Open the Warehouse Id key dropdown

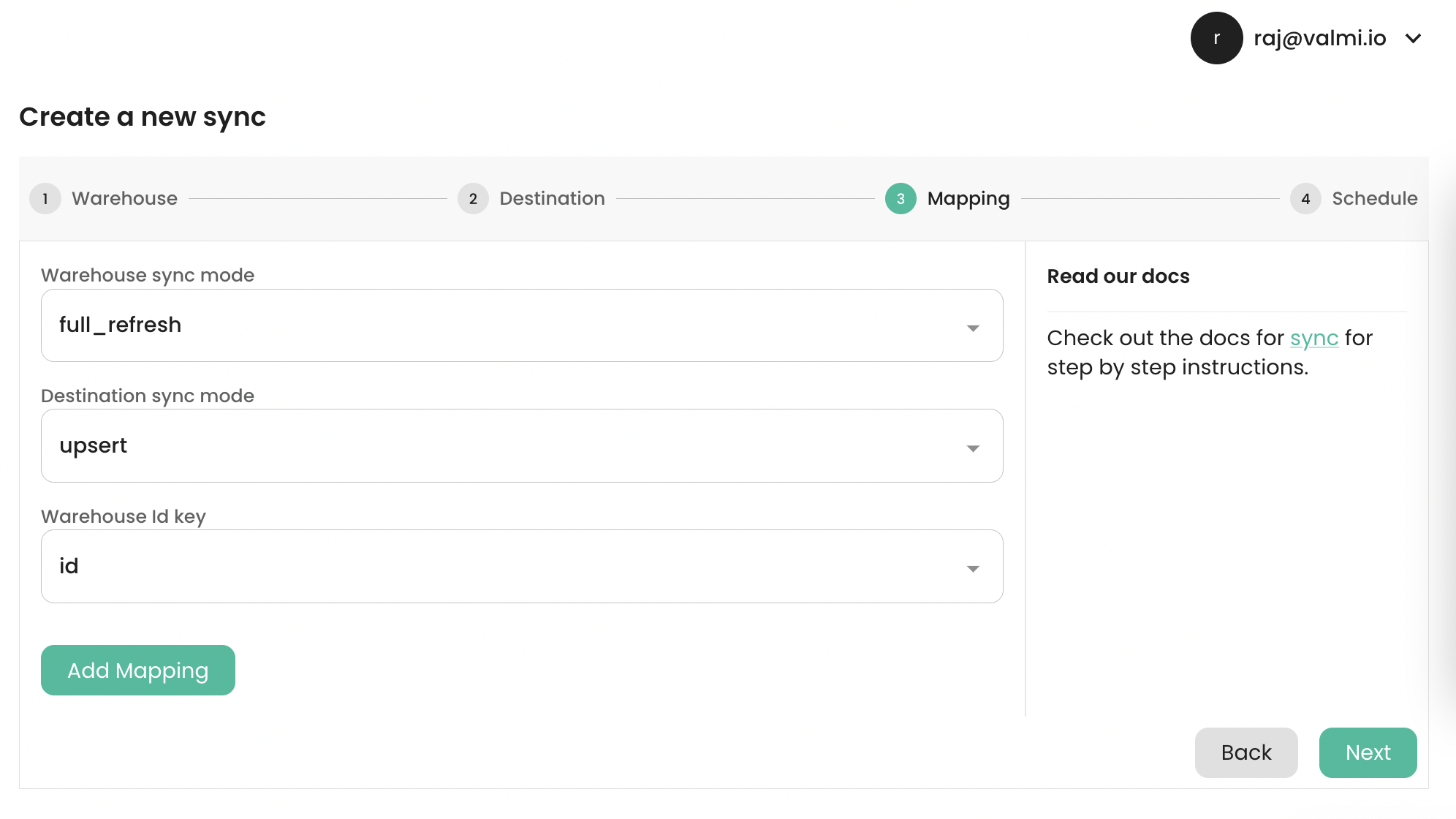pyautogui.click(x=521, y=566)
